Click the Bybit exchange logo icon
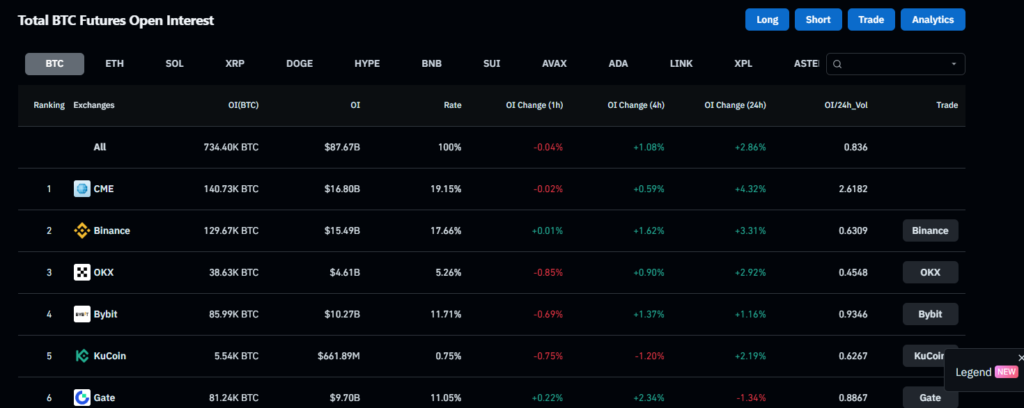Screen dimensions: 1024x408 (82, 314)
